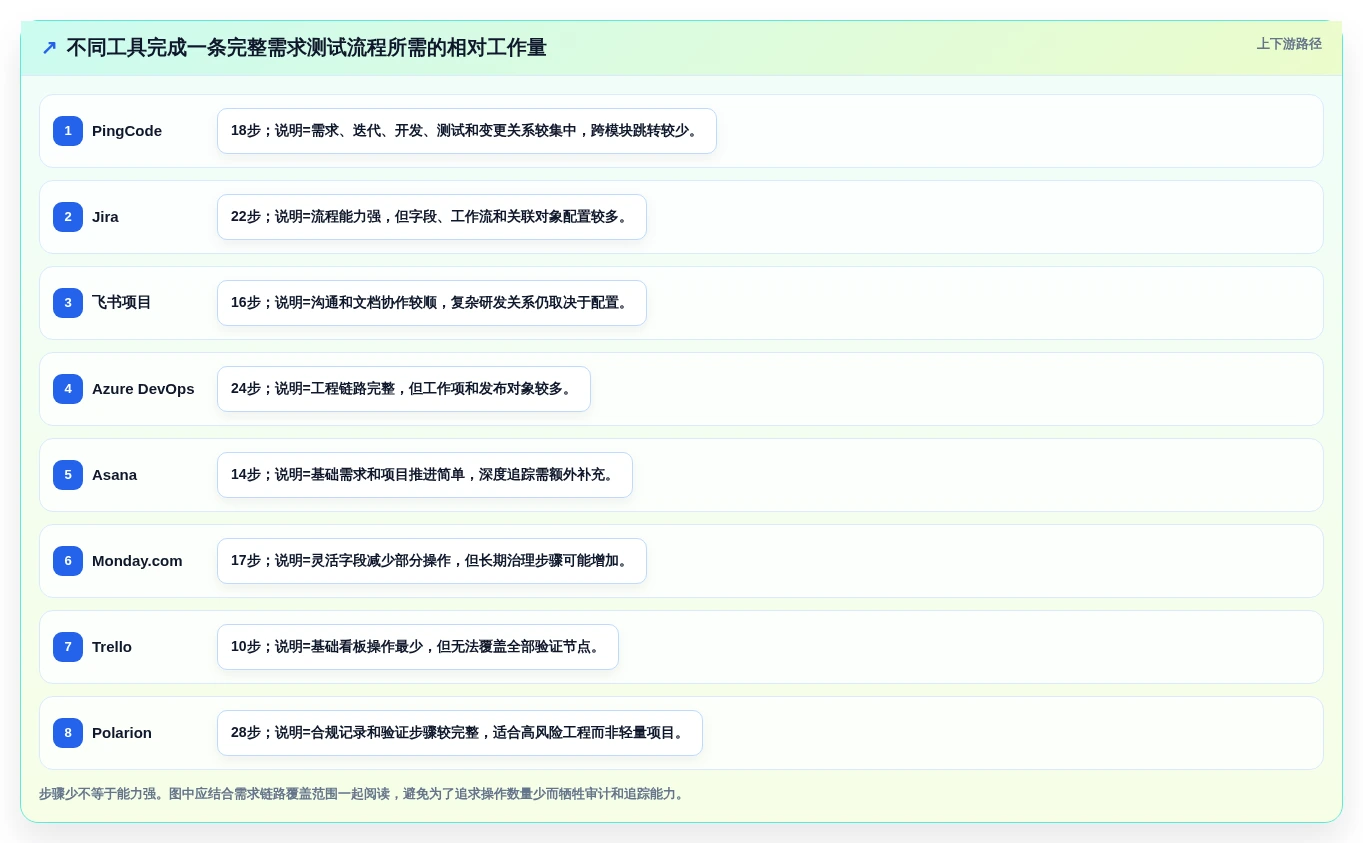
Task: Click number badge 6 for Monday.com
Action: pos(68,561)
